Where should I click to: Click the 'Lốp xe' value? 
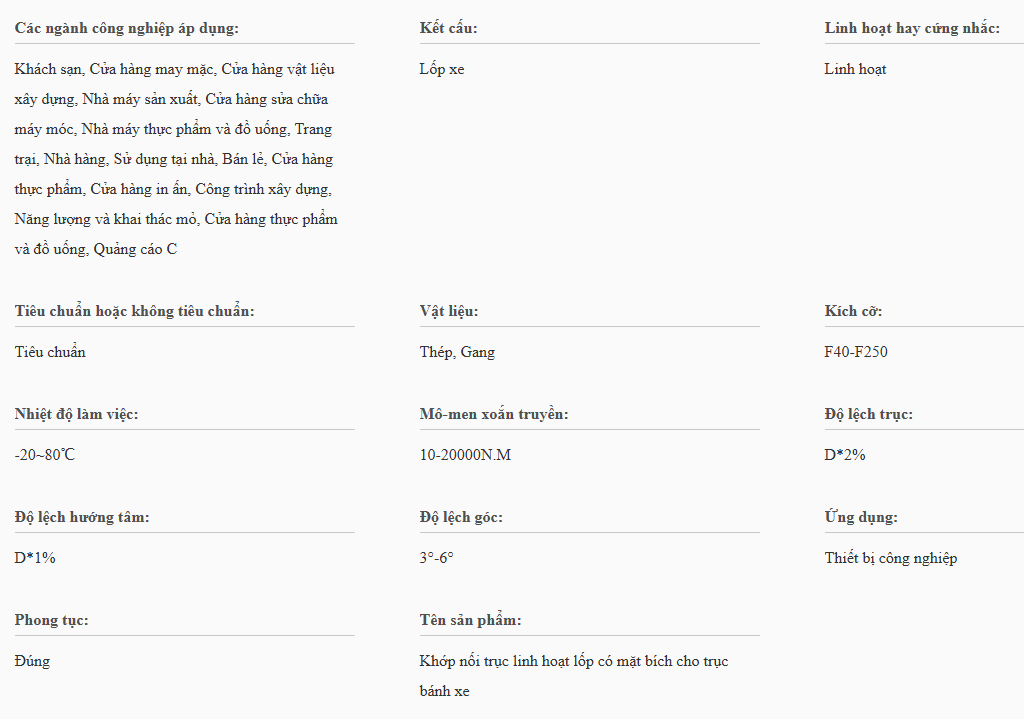[x=442, y=69]
